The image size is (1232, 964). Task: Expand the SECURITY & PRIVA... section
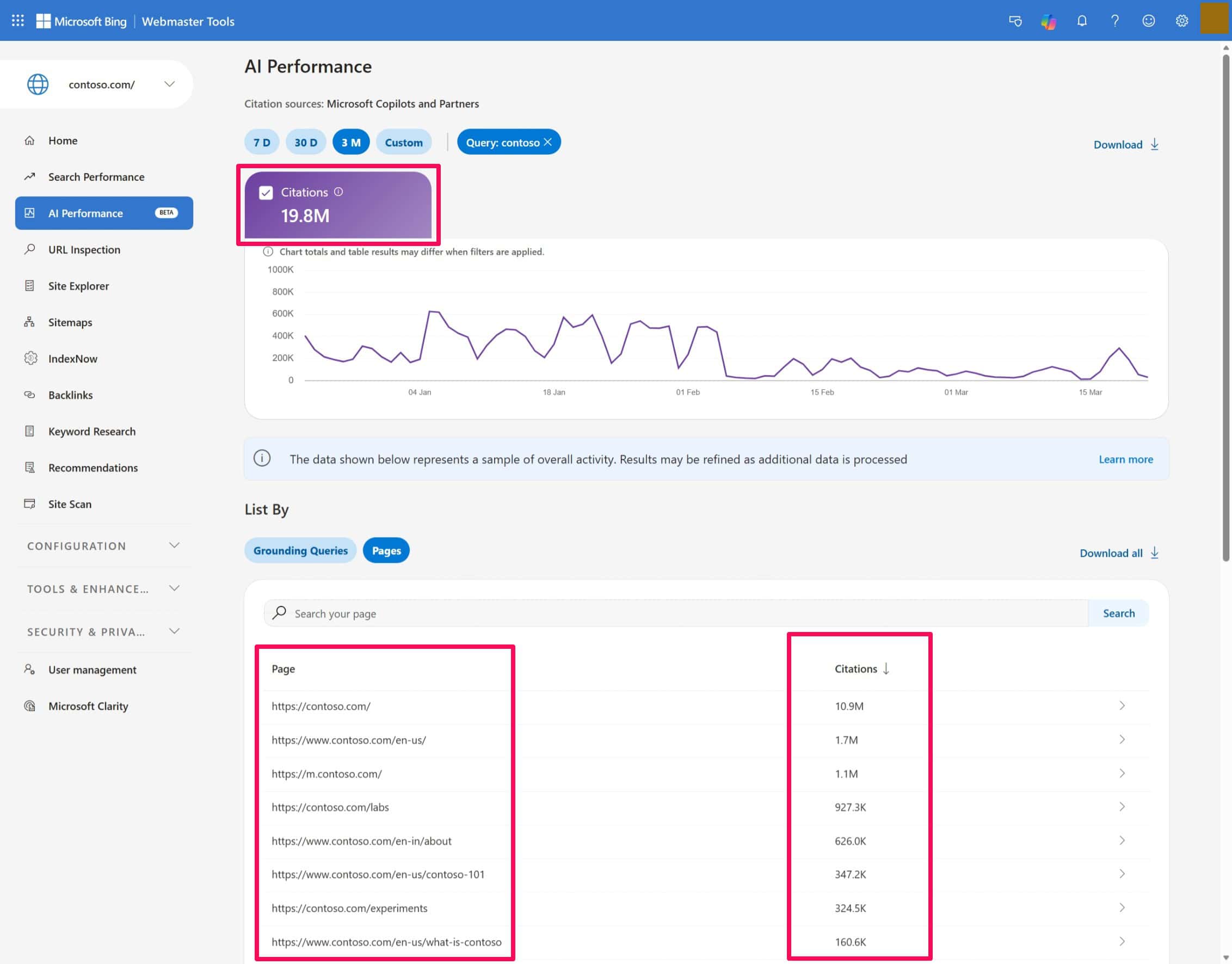(x=104, y=631)
